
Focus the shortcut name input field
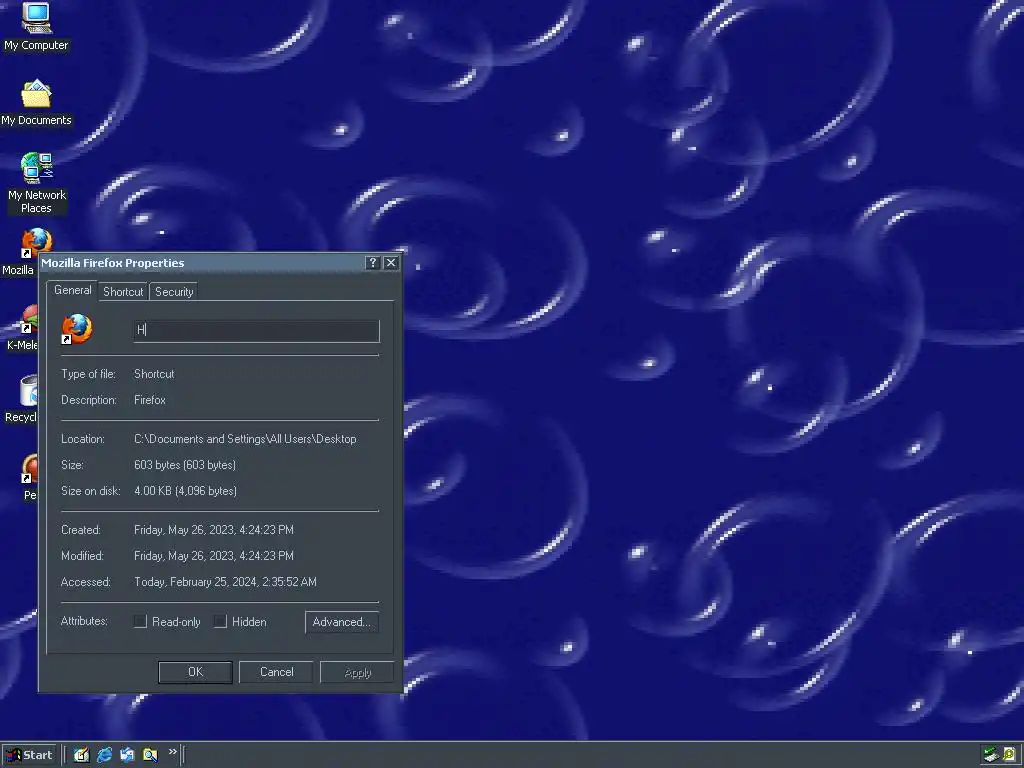[x=257, y=330]
